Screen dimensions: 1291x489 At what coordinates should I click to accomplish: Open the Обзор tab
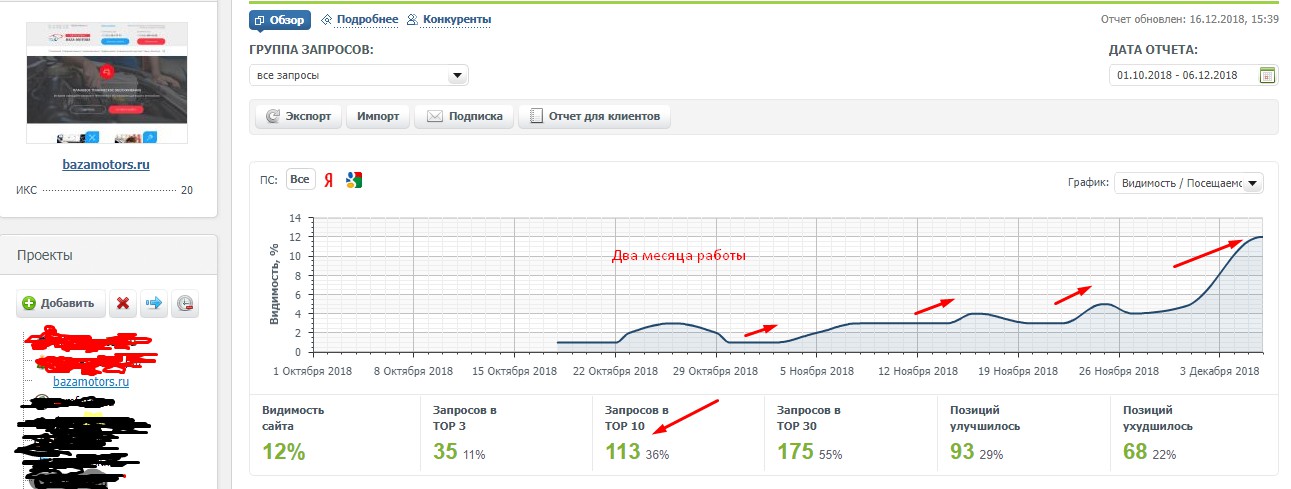click(280, 19)
